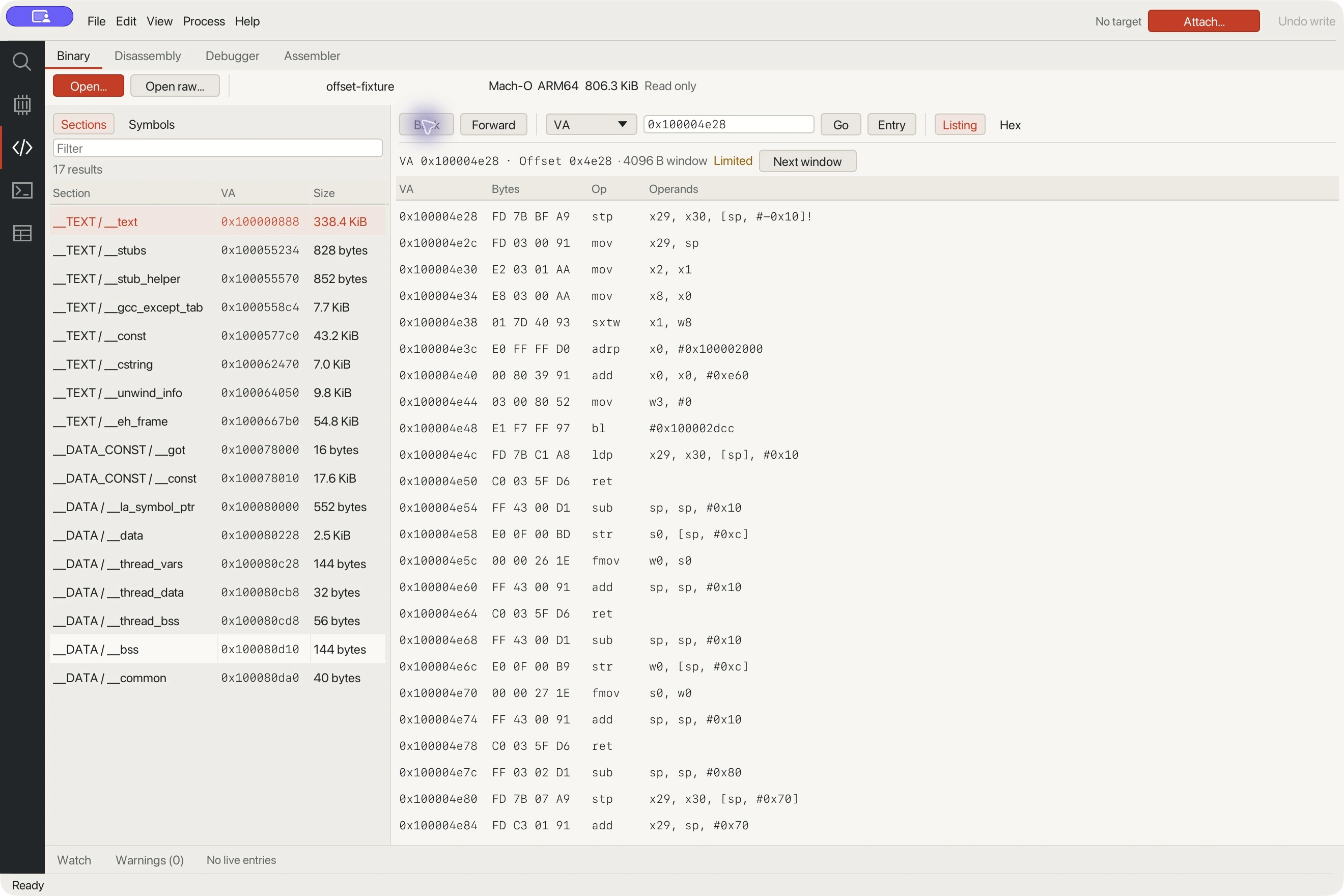
Task: Open the table view sidebar icon
Action: tap(22, 233)
